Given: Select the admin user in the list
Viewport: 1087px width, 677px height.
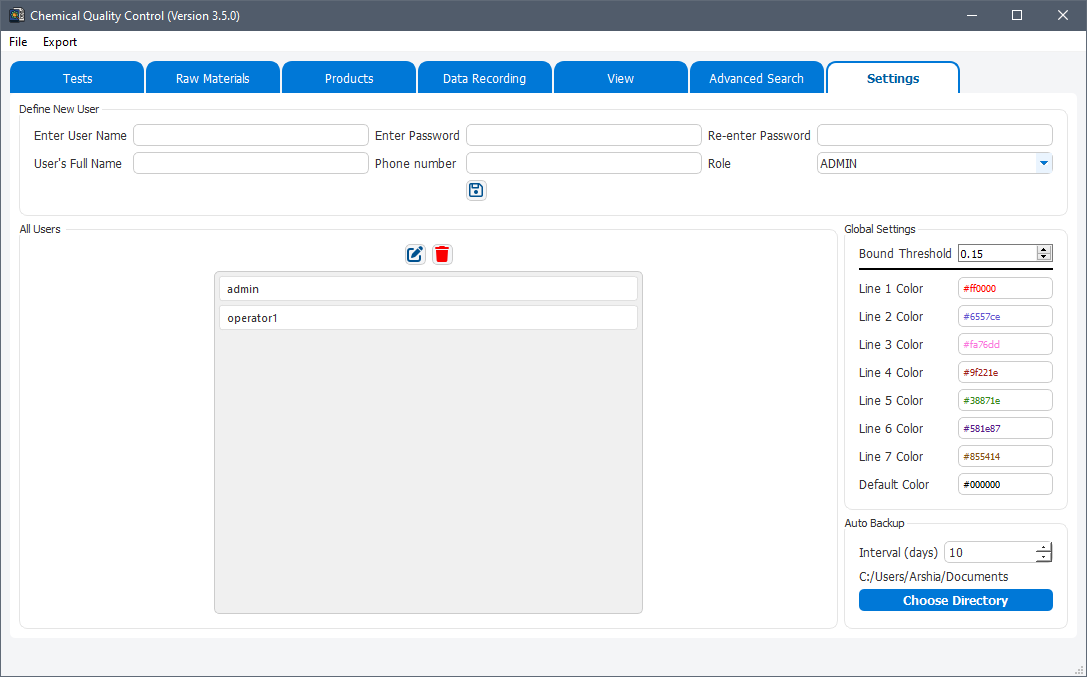Looking at the screenshot, I should click(428, 288).
